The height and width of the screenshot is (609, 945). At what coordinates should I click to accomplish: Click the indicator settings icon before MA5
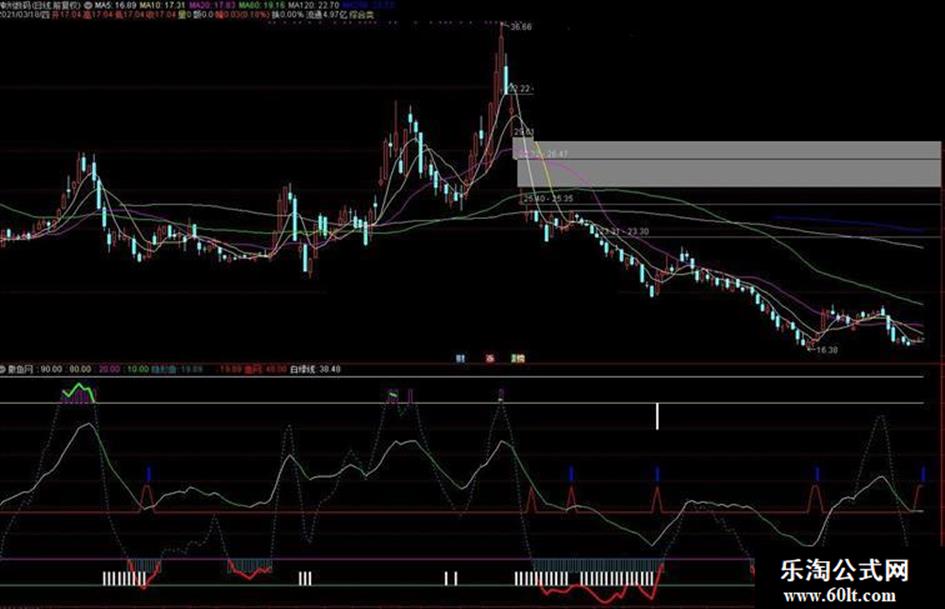[x=88, y=5]
